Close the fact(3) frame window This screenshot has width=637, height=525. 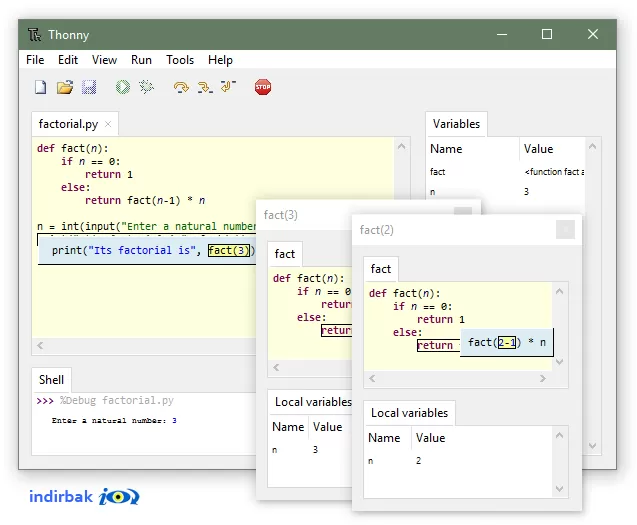point(463,211)
